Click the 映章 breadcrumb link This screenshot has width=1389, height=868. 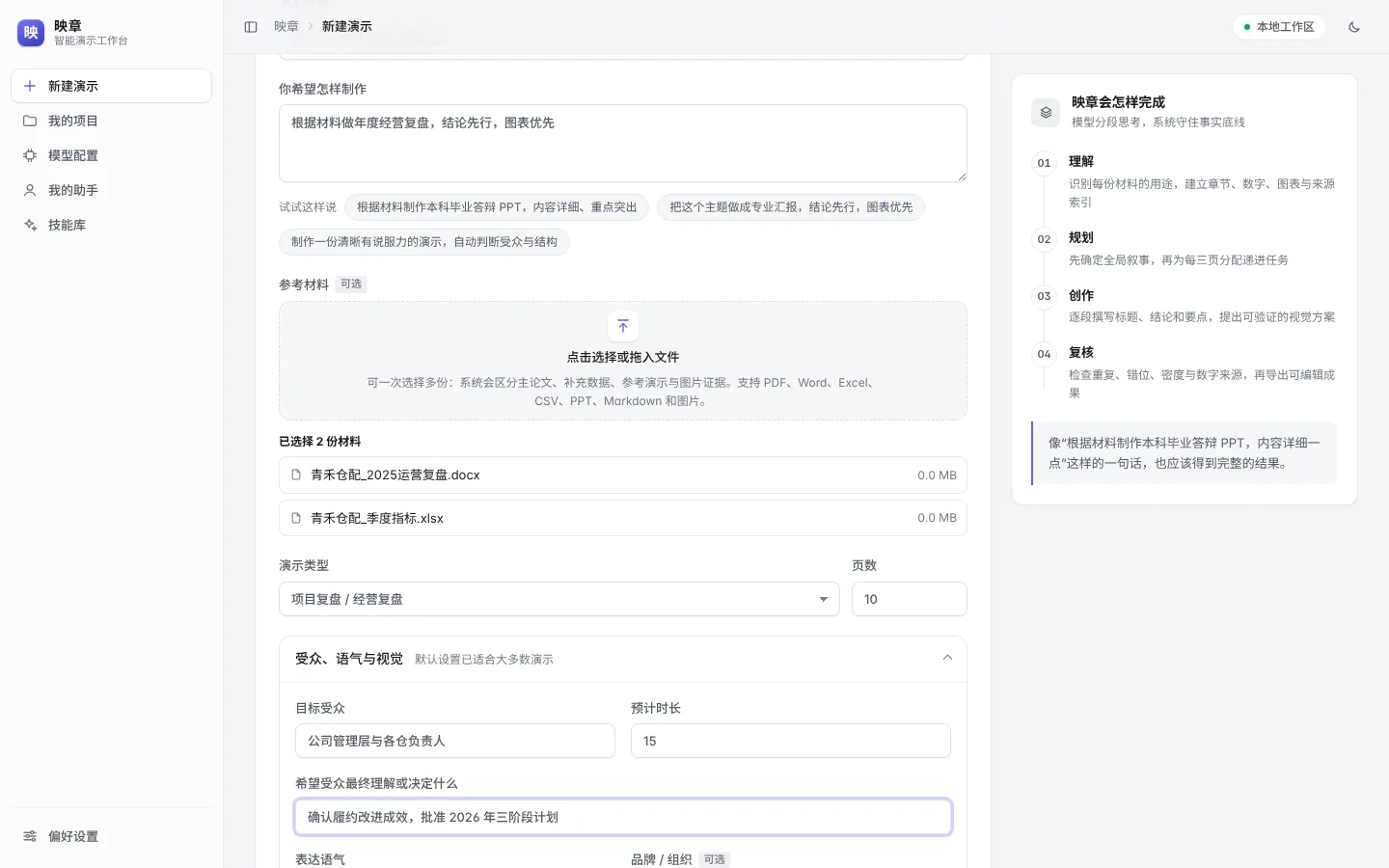[x=286, y=27]
